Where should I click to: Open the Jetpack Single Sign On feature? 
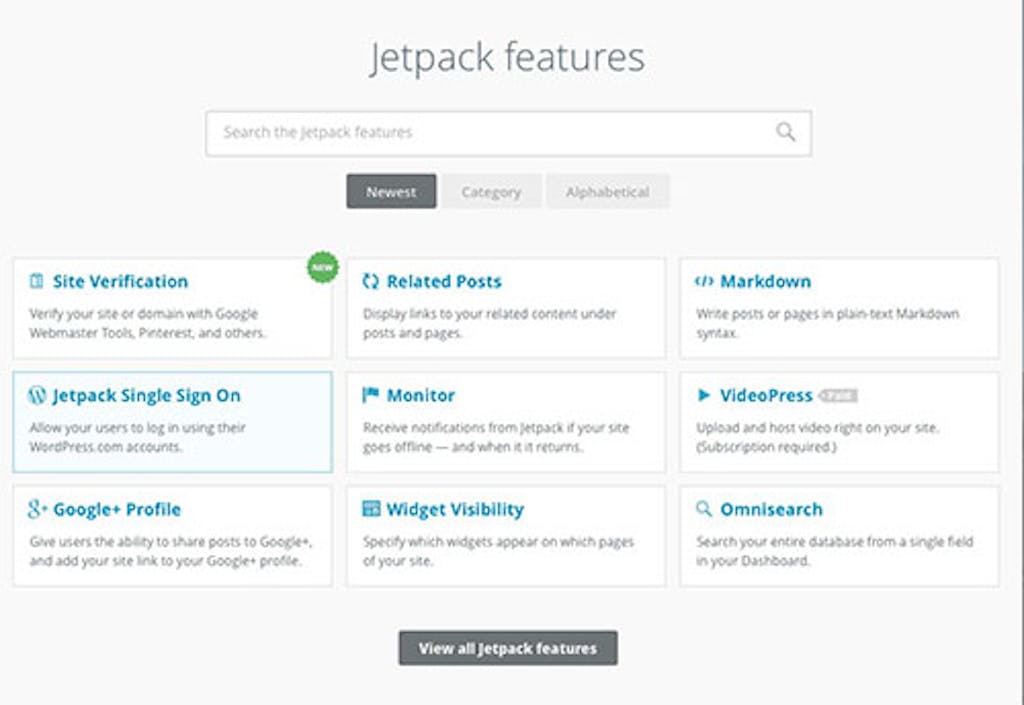172,421
